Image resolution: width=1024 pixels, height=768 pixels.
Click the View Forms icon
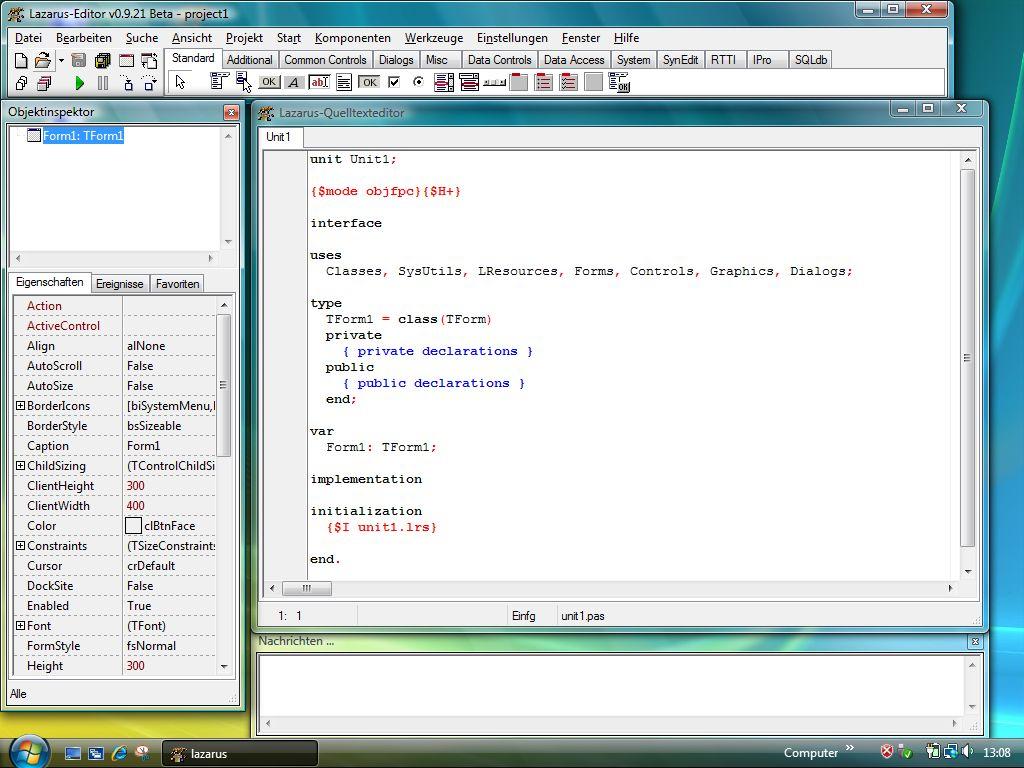pos(44,83)
